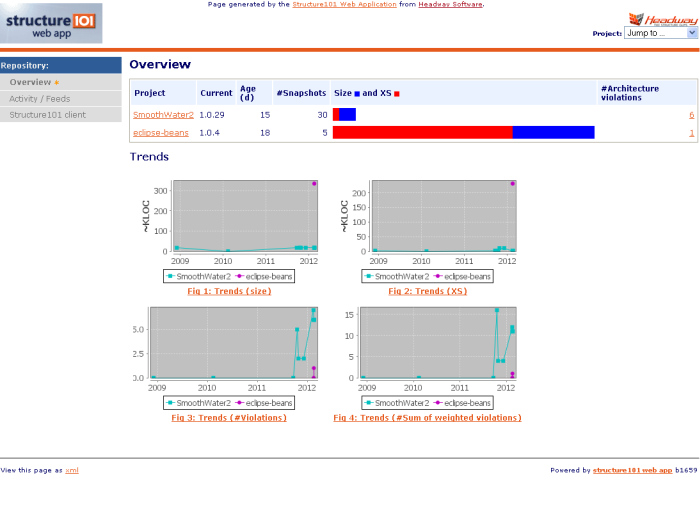Click eclipse-beans legend entry in Fig 2
The height and width of the screenshot is (508, 700).
point(462,276)
